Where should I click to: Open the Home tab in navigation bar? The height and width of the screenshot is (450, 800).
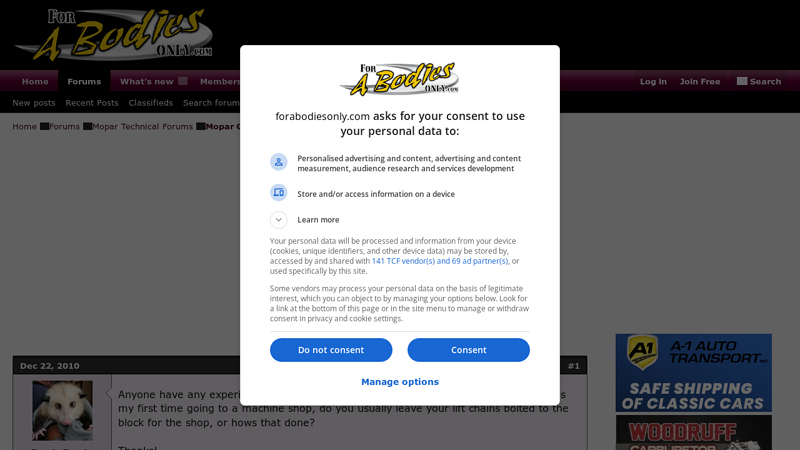coord(35,82)
